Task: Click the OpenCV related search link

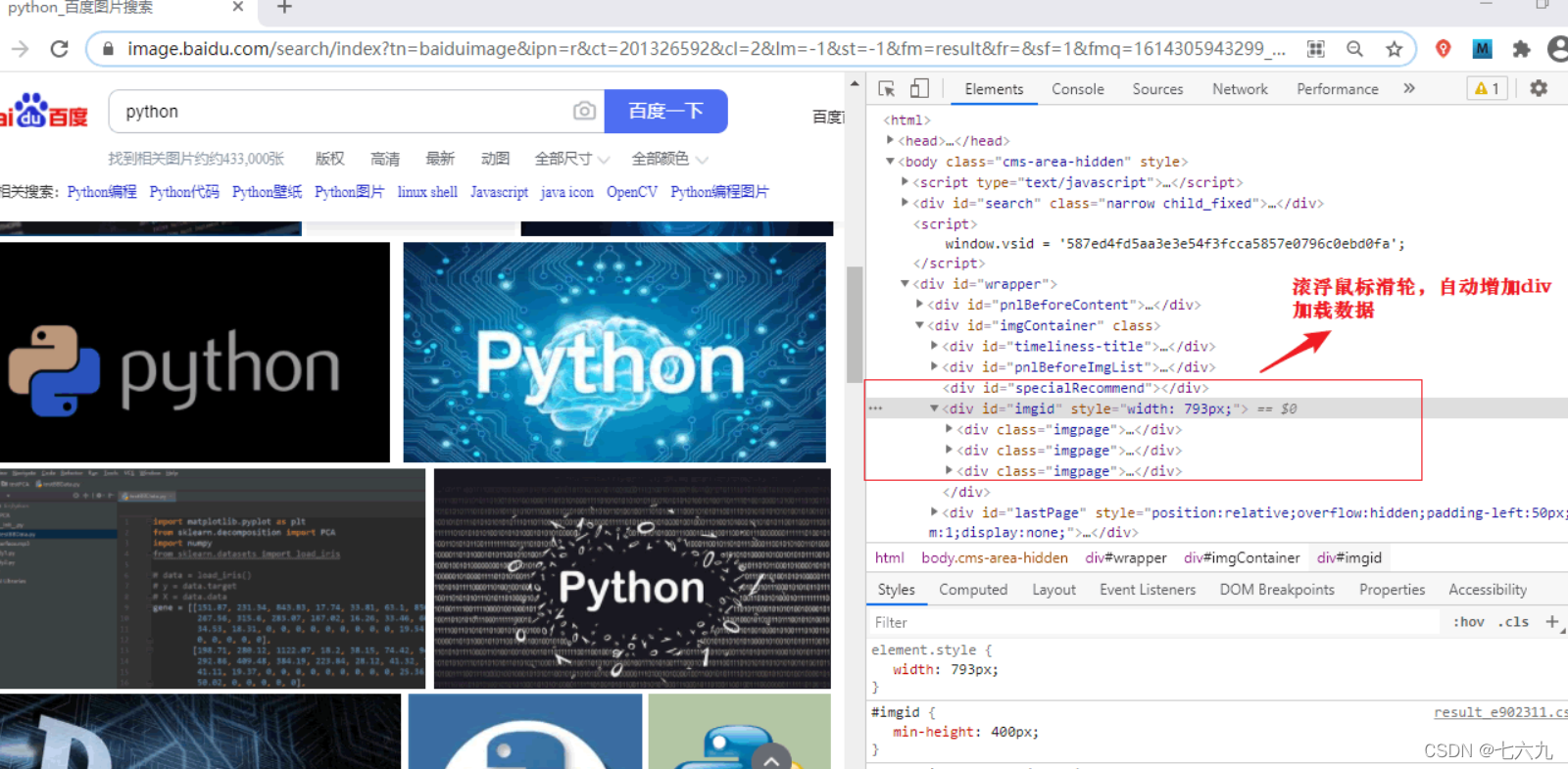Action: click(632, 192)
